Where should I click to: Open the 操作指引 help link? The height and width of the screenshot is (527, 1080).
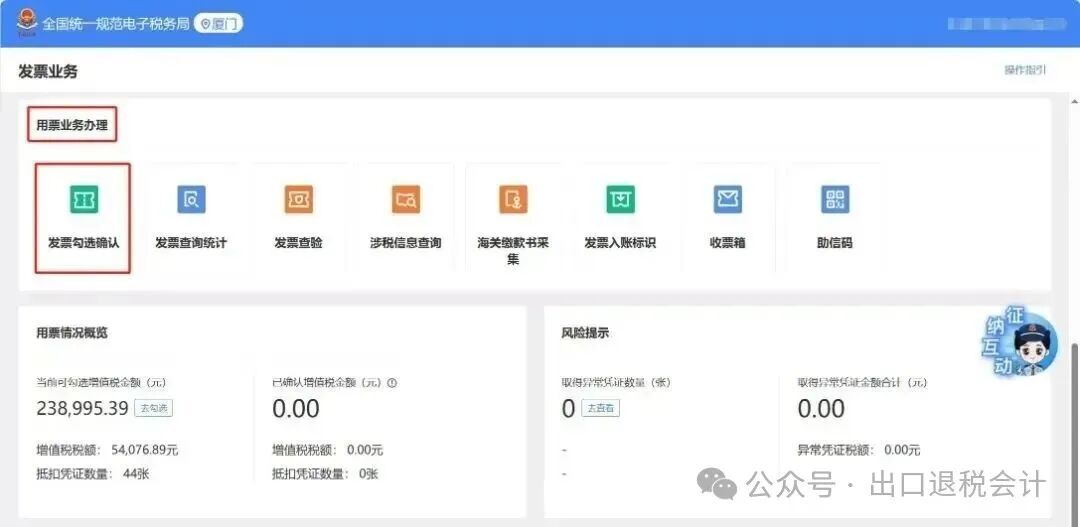click(1025, 70)
